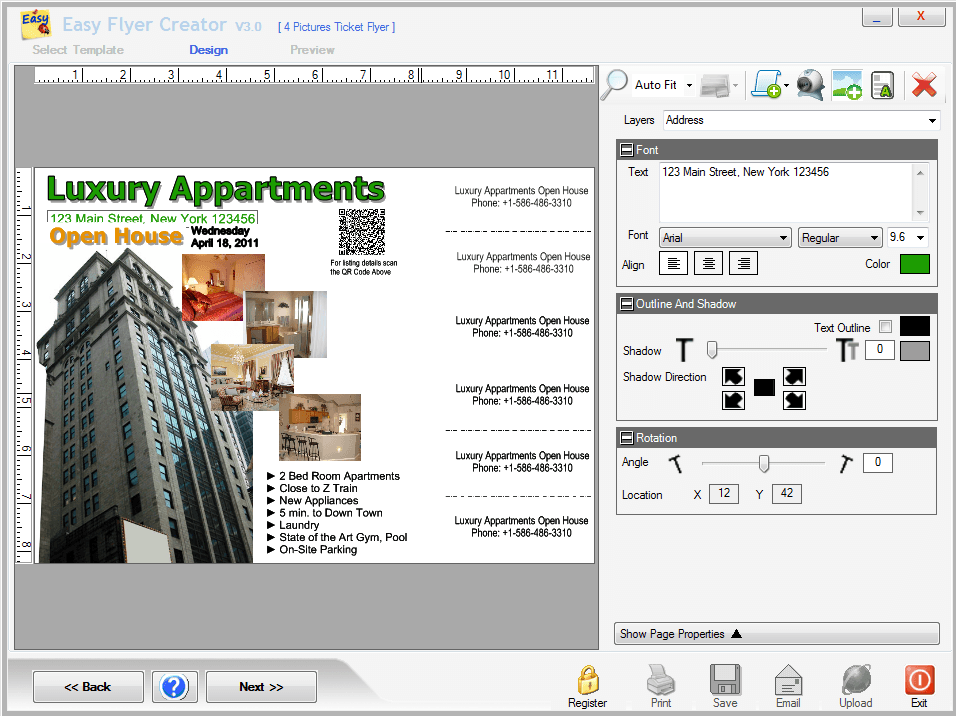Click the rotate clockwise T icon
This screenshot has width=956, height=716.
coord(846,464)
